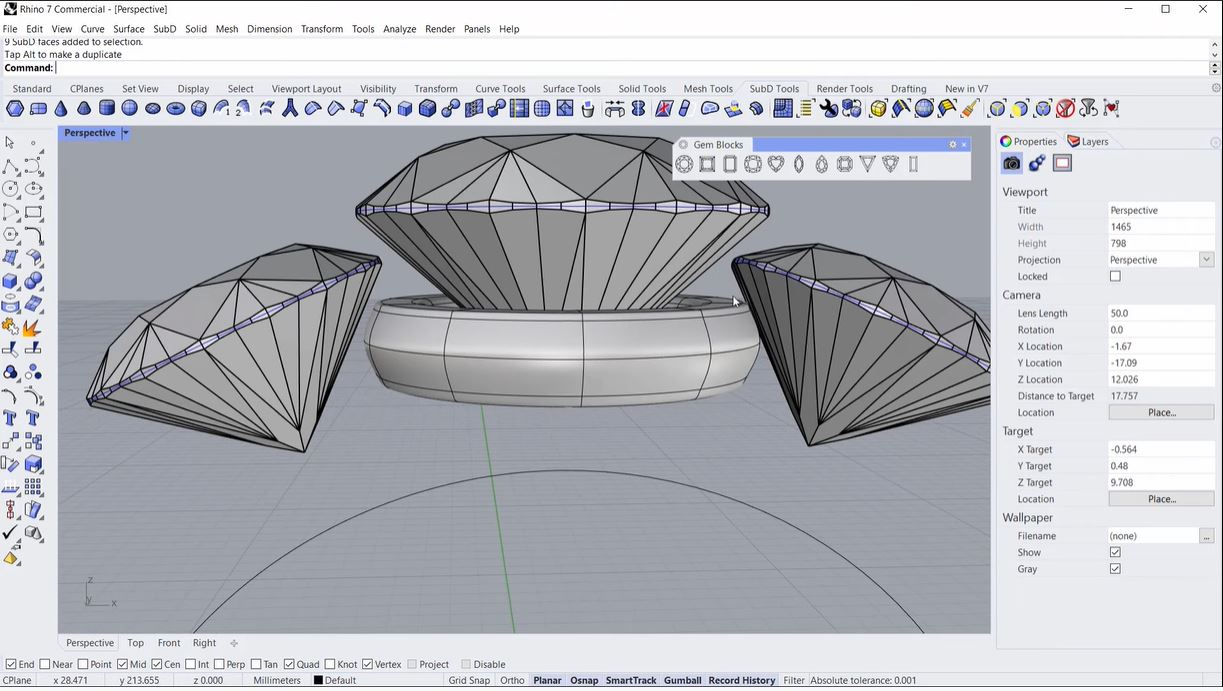
Task: Enable the Ortho mode in the status bar
Action: point(512,680)
